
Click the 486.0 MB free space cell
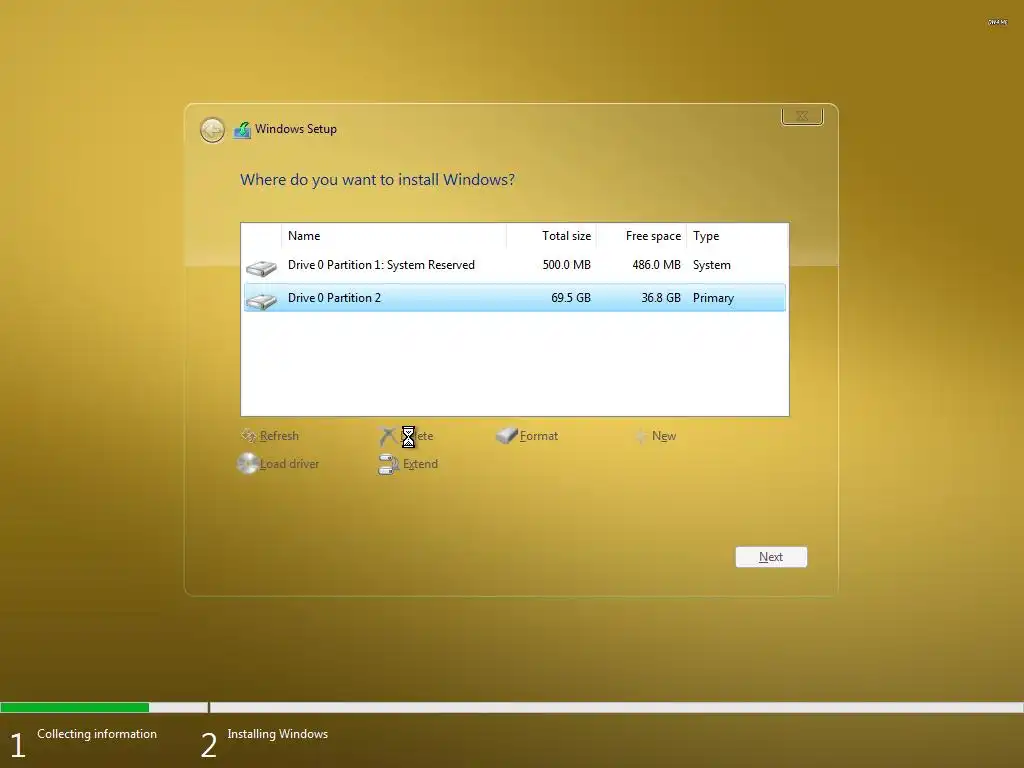656,265
